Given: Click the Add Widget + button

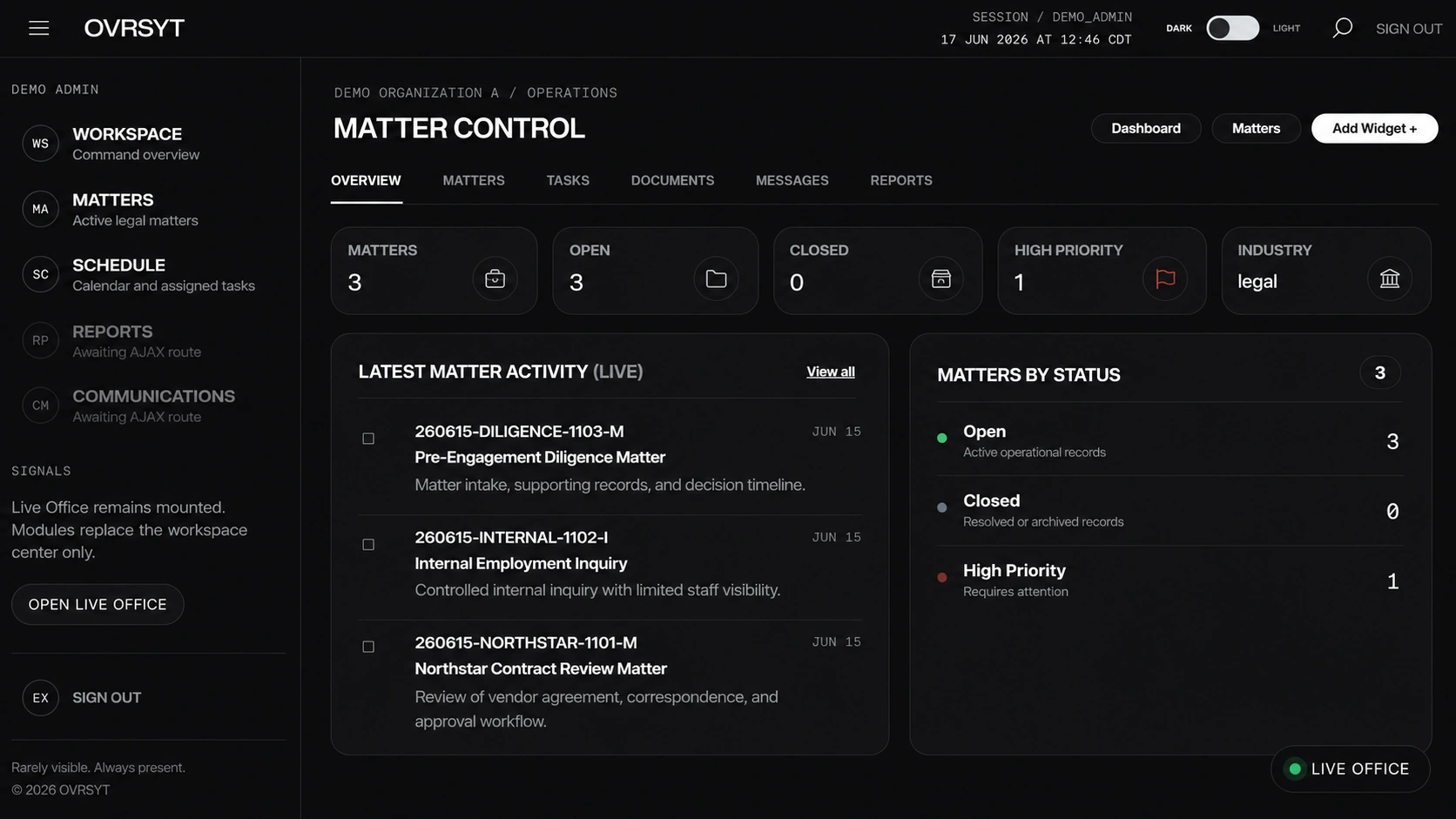Looking at the screenshot, I should click(1374, 129).
